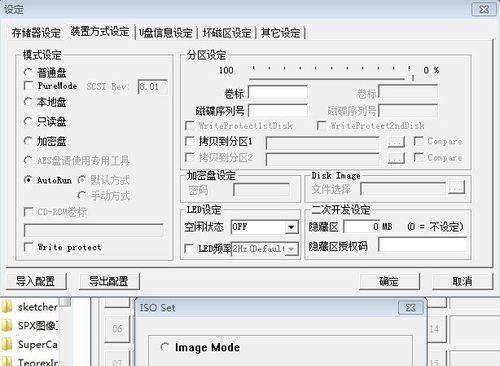Viewport: 500px width, 366px height.
Task: Choose the 只读盘 mode option
Action: tap(28, 122)
